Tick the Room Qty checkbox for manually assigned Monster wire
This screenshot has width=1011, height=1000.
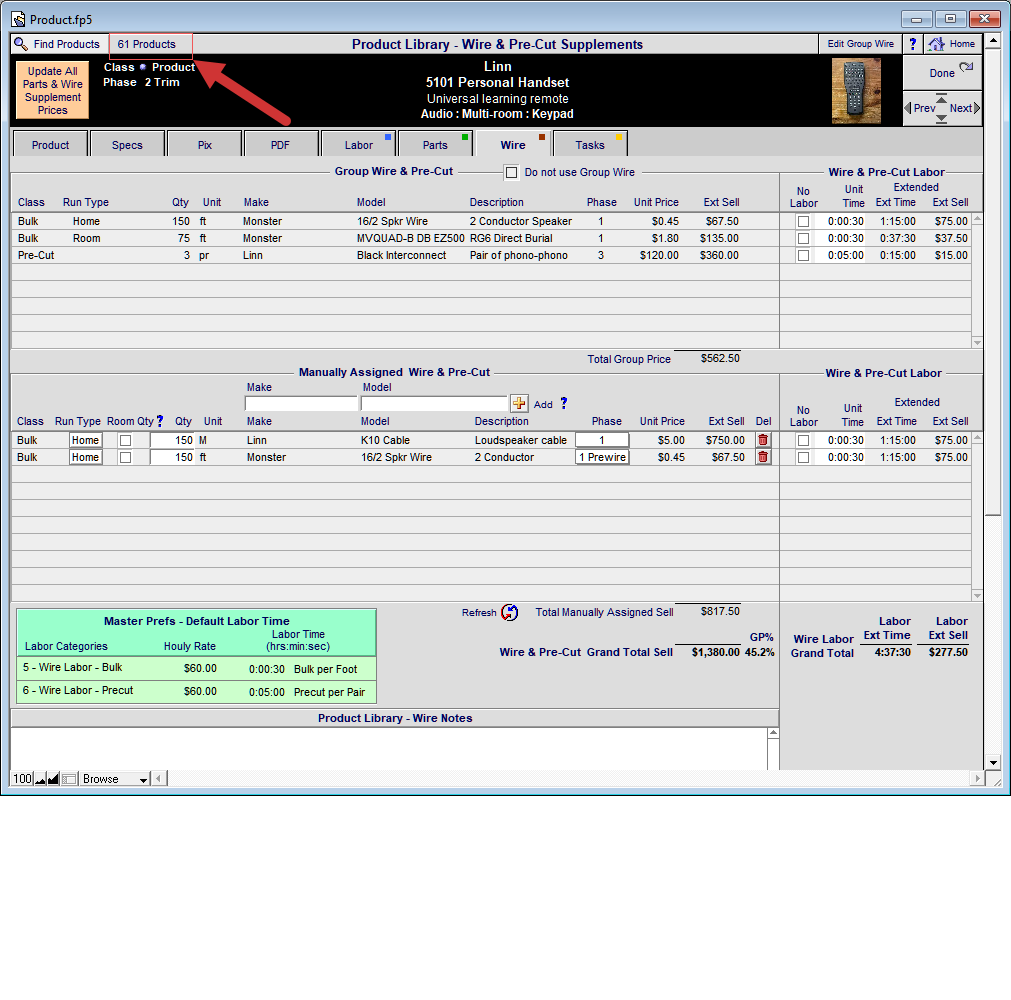pyautogui.click(x=126, y=457)
